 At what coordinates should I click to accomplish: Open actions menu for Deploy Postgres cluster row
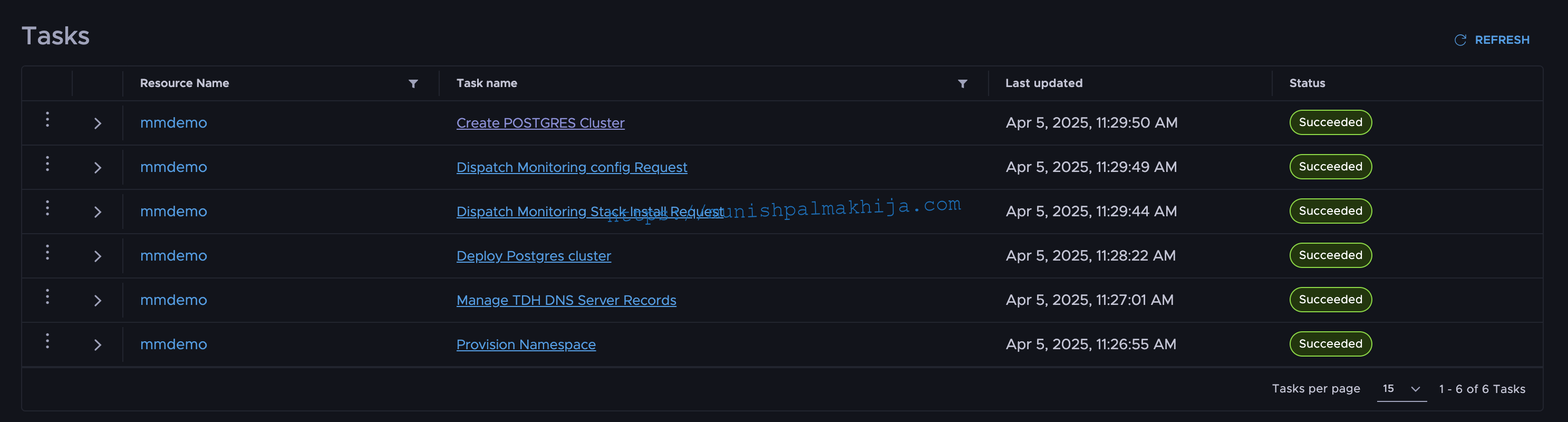(47, 253)
